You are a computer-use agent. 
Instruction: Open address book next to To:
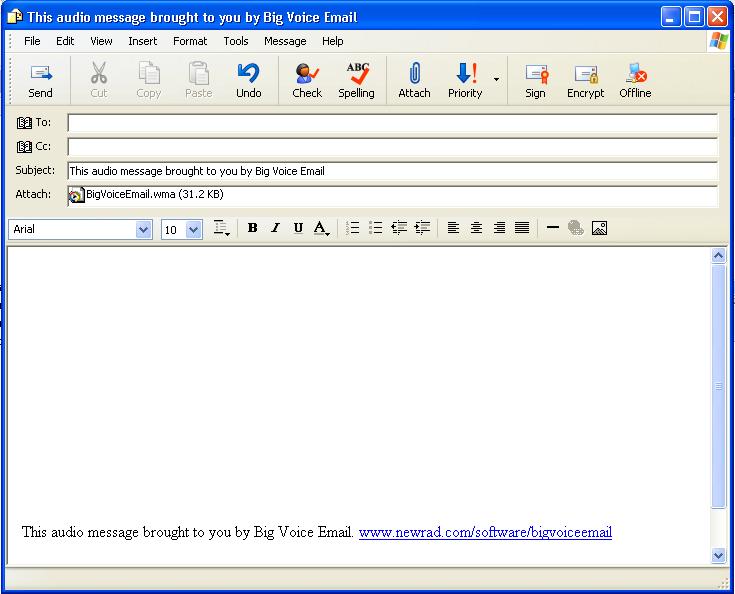click(24, 123)
